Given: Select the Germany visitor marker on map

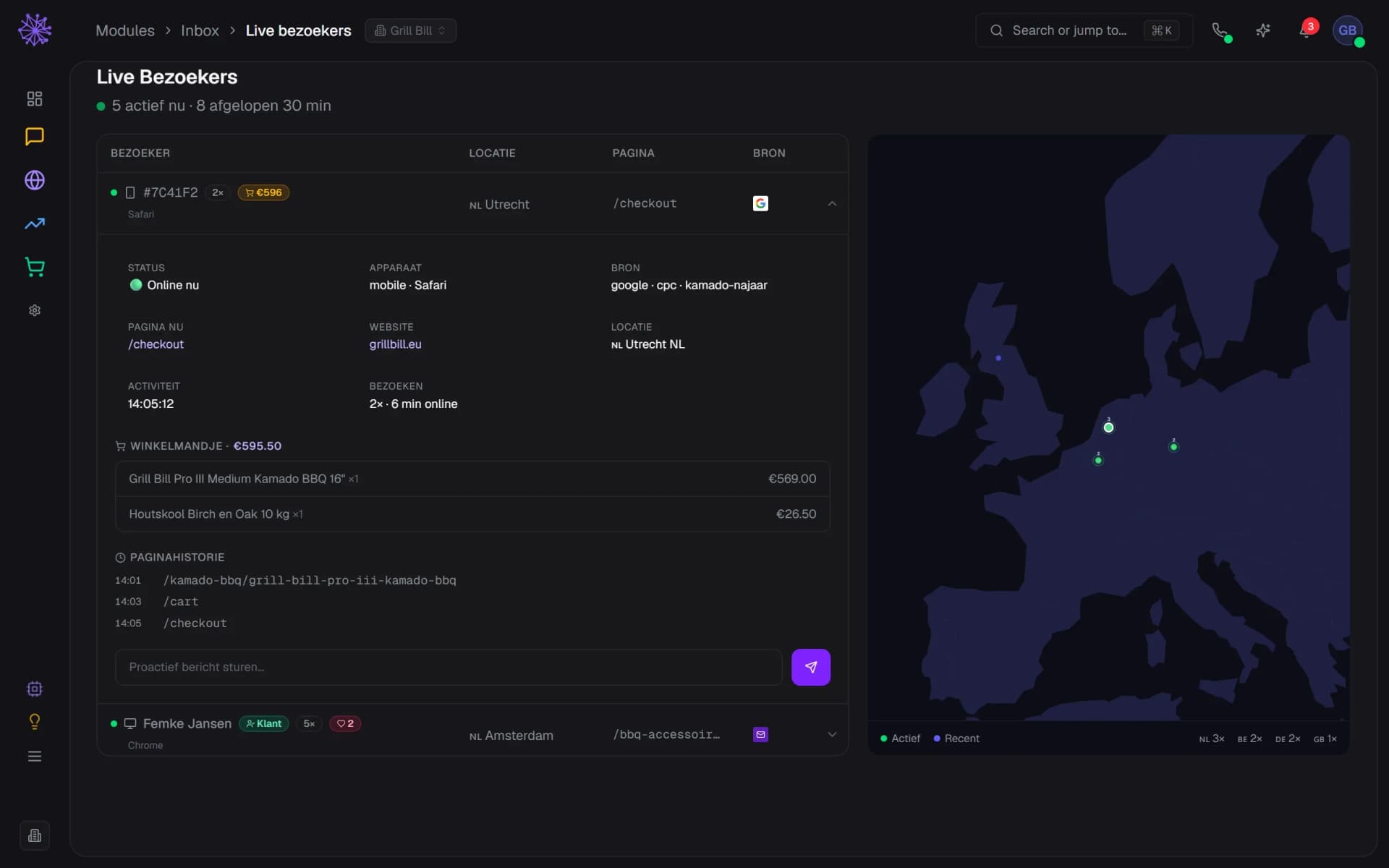Looking at the screenshot, I should [1173, 446].
